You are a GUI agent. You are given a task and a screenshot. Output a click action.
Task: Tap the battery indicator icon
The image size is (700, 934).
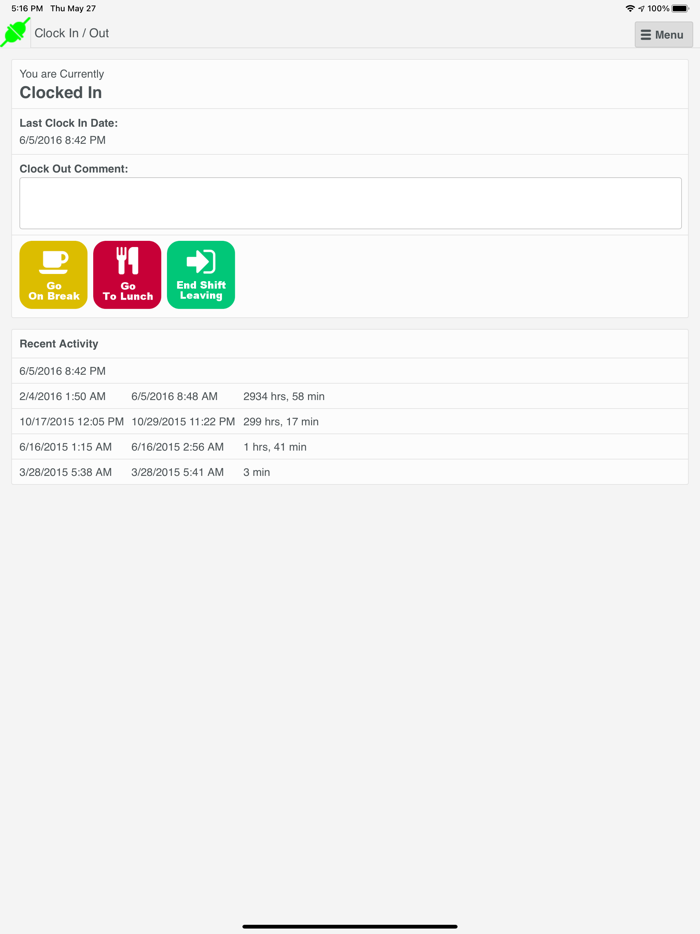coord(680,8)
